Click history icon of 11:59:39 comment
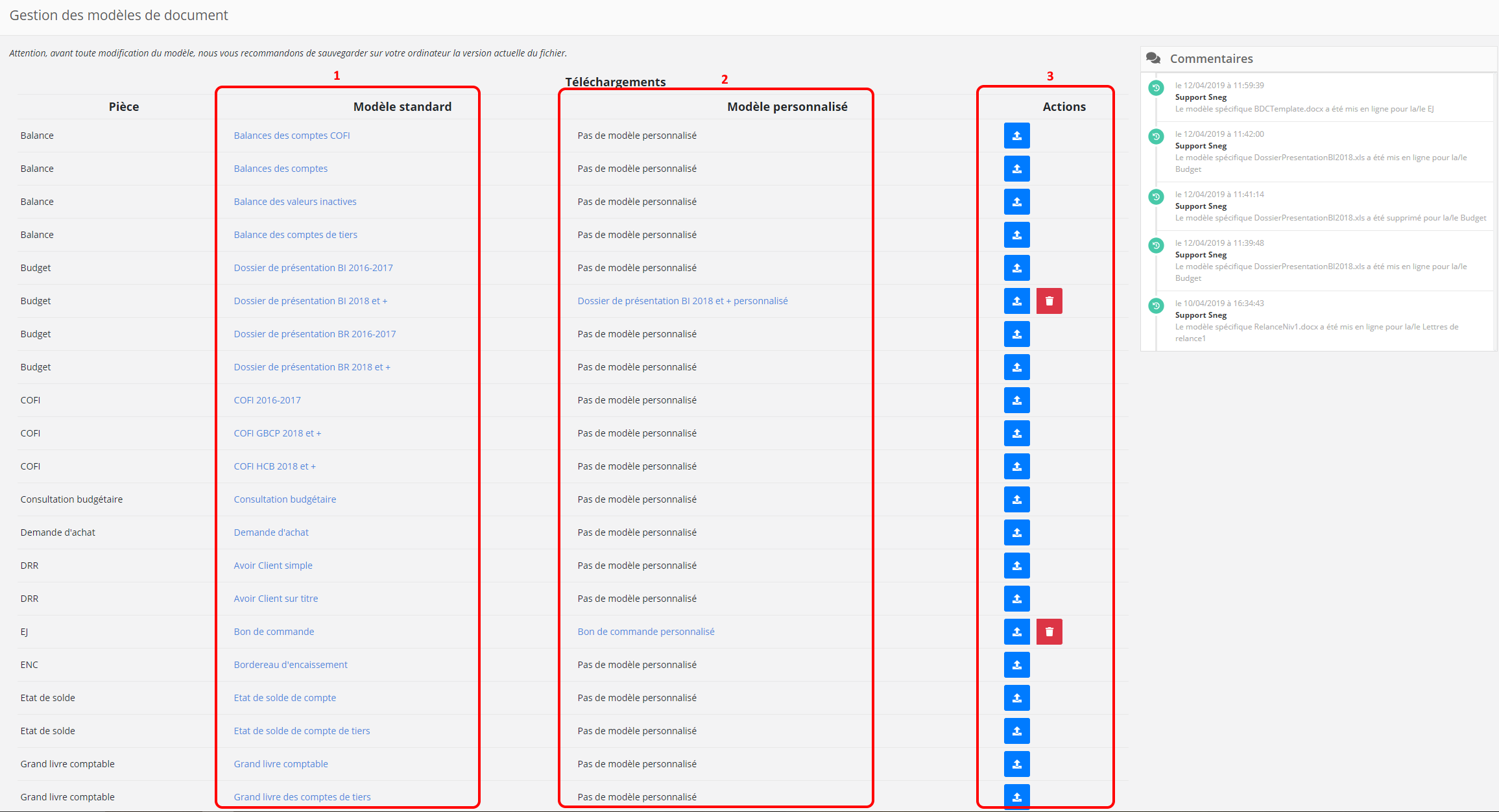This screenshot has width=1499, height=812. click(1156, 88)
